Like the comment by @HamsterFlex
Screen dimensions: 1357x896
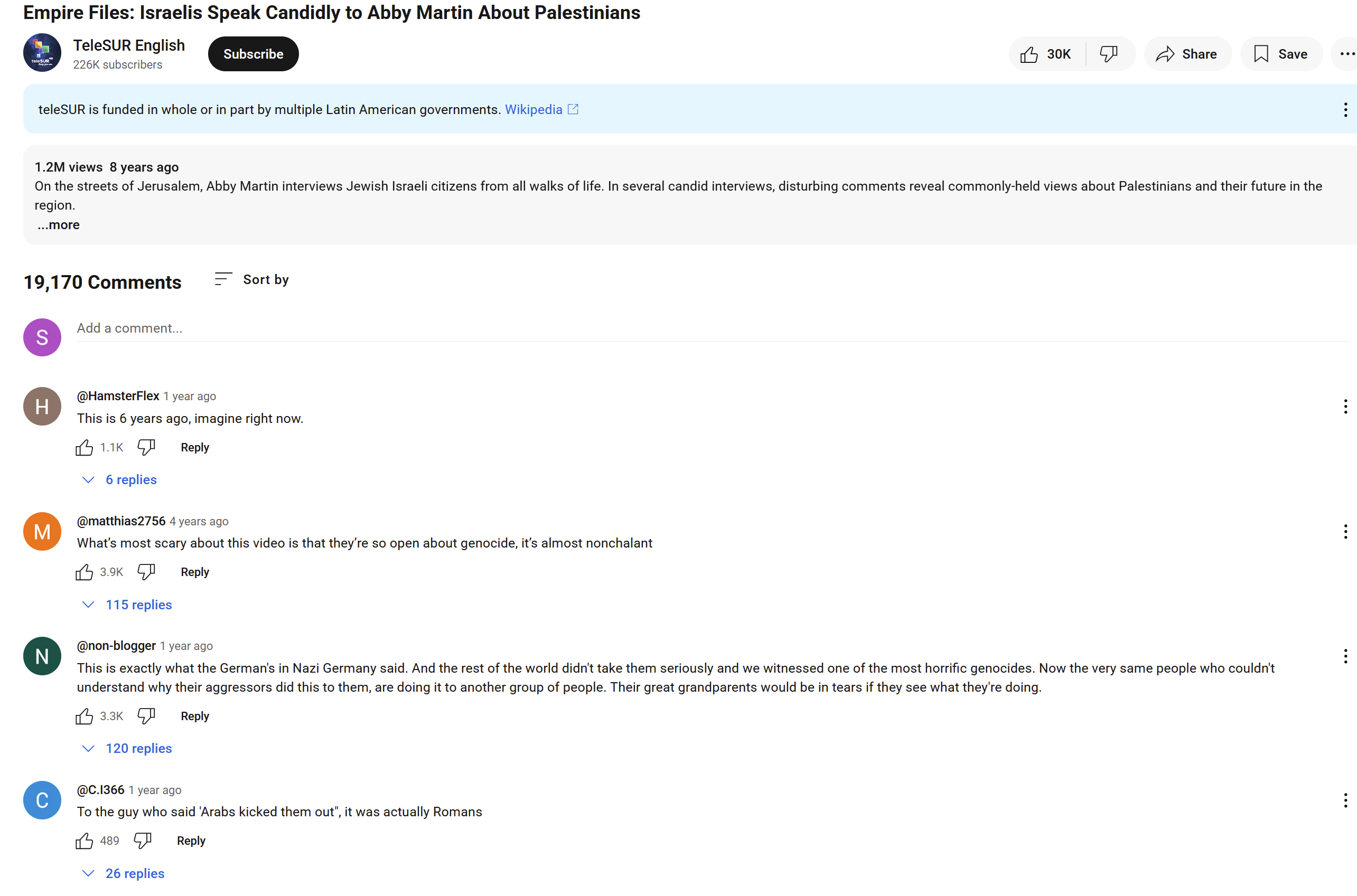click(84, 447)
